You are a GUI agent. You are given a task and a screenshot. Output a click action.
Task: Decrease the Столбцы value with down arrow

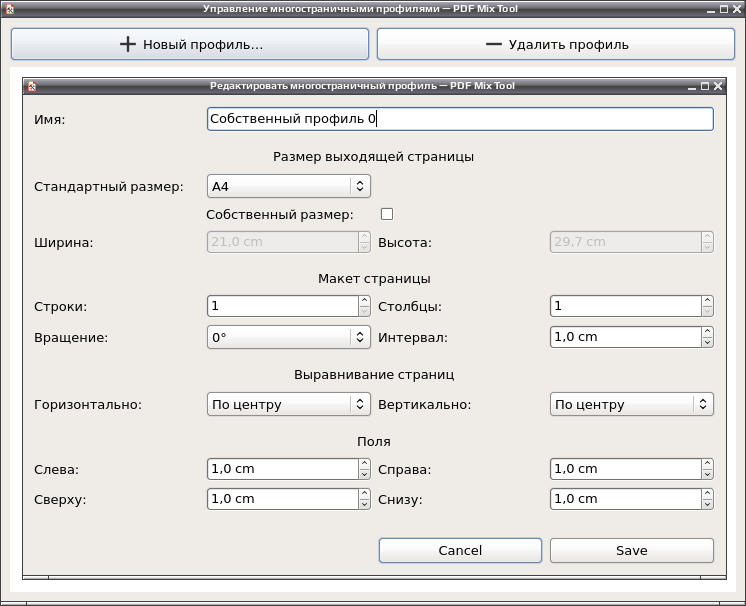coord(707,311)
